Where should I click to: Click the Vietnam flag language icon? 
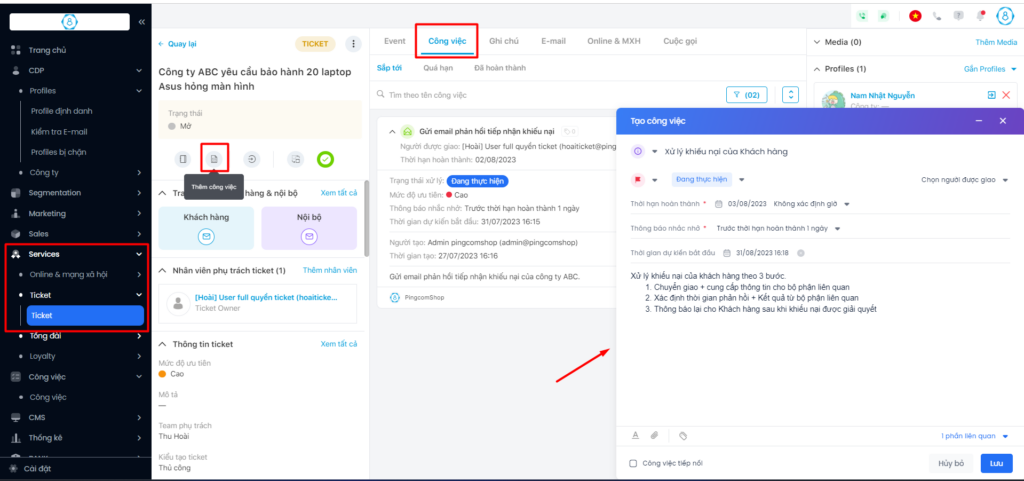coord(914,16)
